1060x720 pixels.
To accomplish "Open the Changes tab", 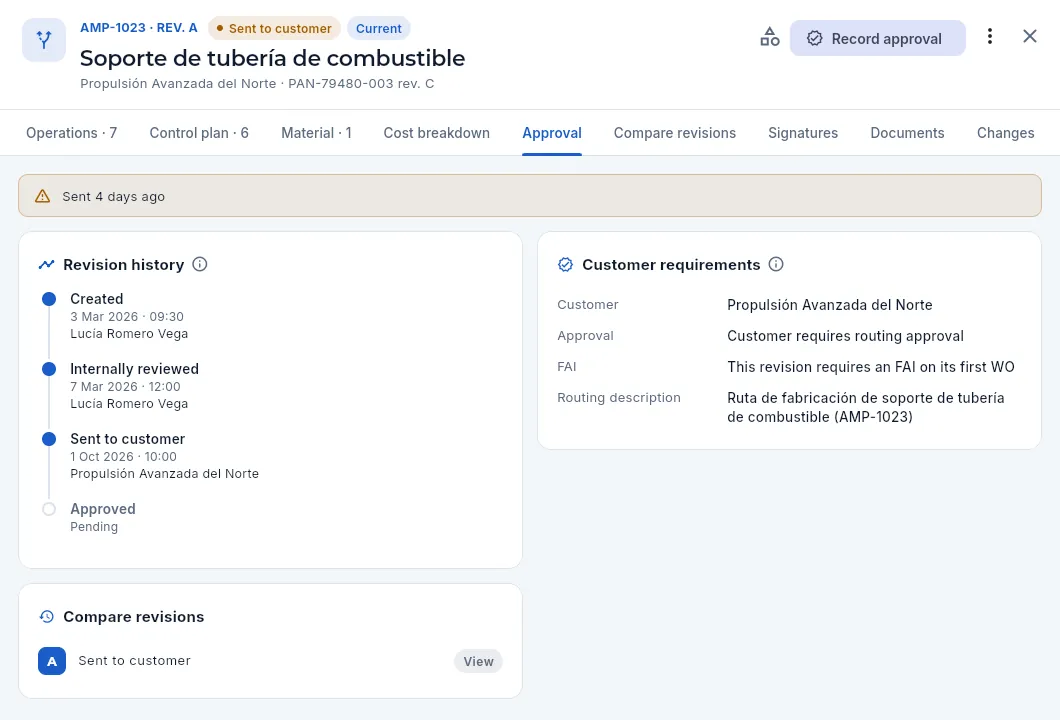I will pos(1005,133).
